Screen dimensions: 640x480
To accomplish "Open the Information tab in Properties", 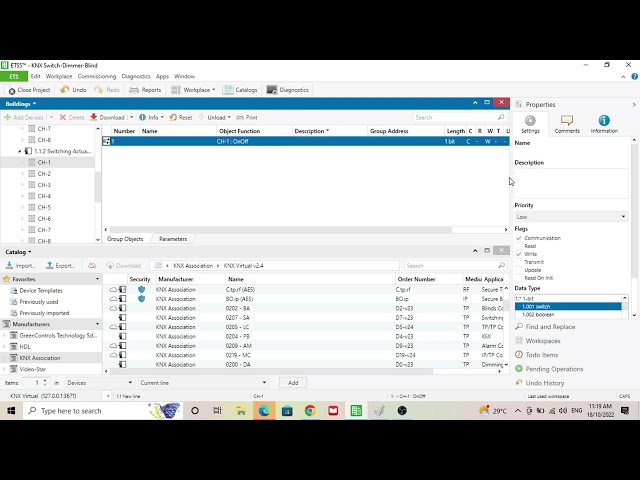I will [604, 124].
